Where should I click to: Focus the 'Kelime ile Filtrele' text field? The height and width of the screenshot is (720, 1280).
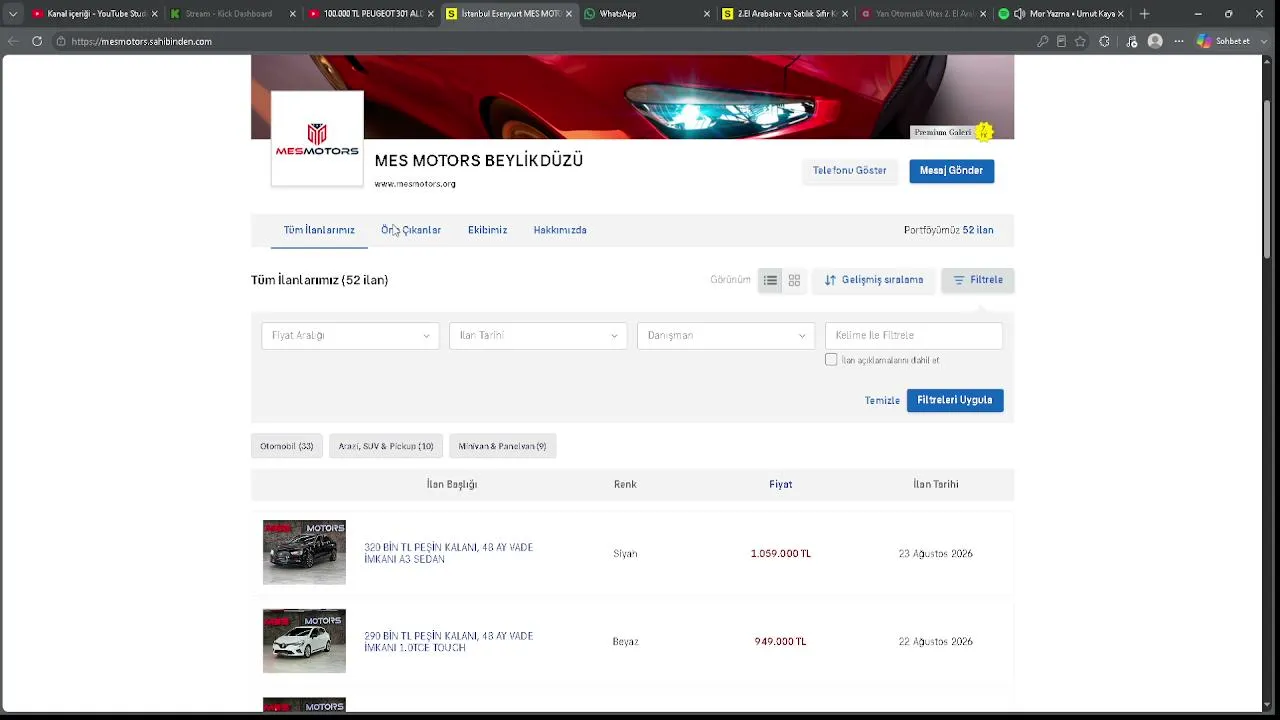[x=914, y=336]
